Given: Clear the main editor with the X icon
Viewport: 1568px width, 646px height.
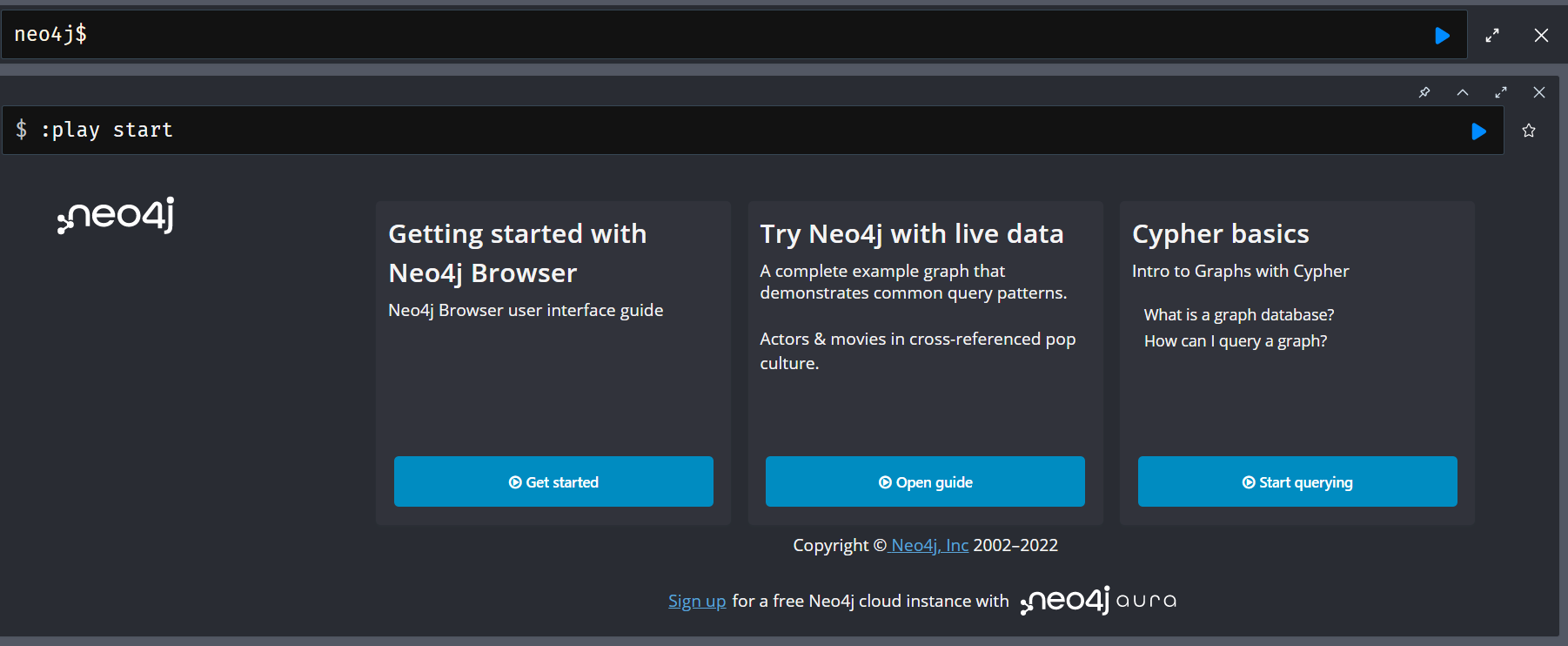Looking at the screenshot, I should [1541, 36].
